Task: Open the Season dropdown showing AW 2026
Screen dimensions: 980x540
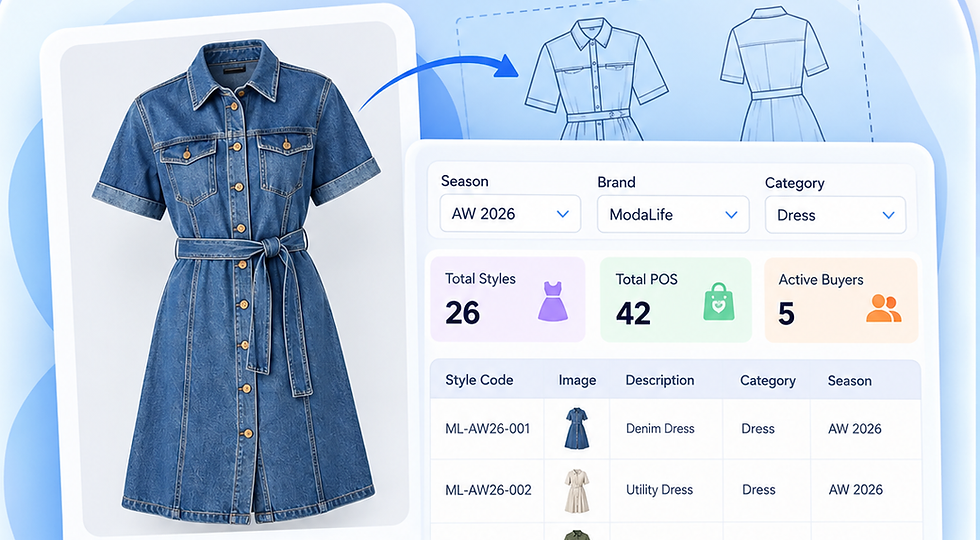Action: [510, 214]
